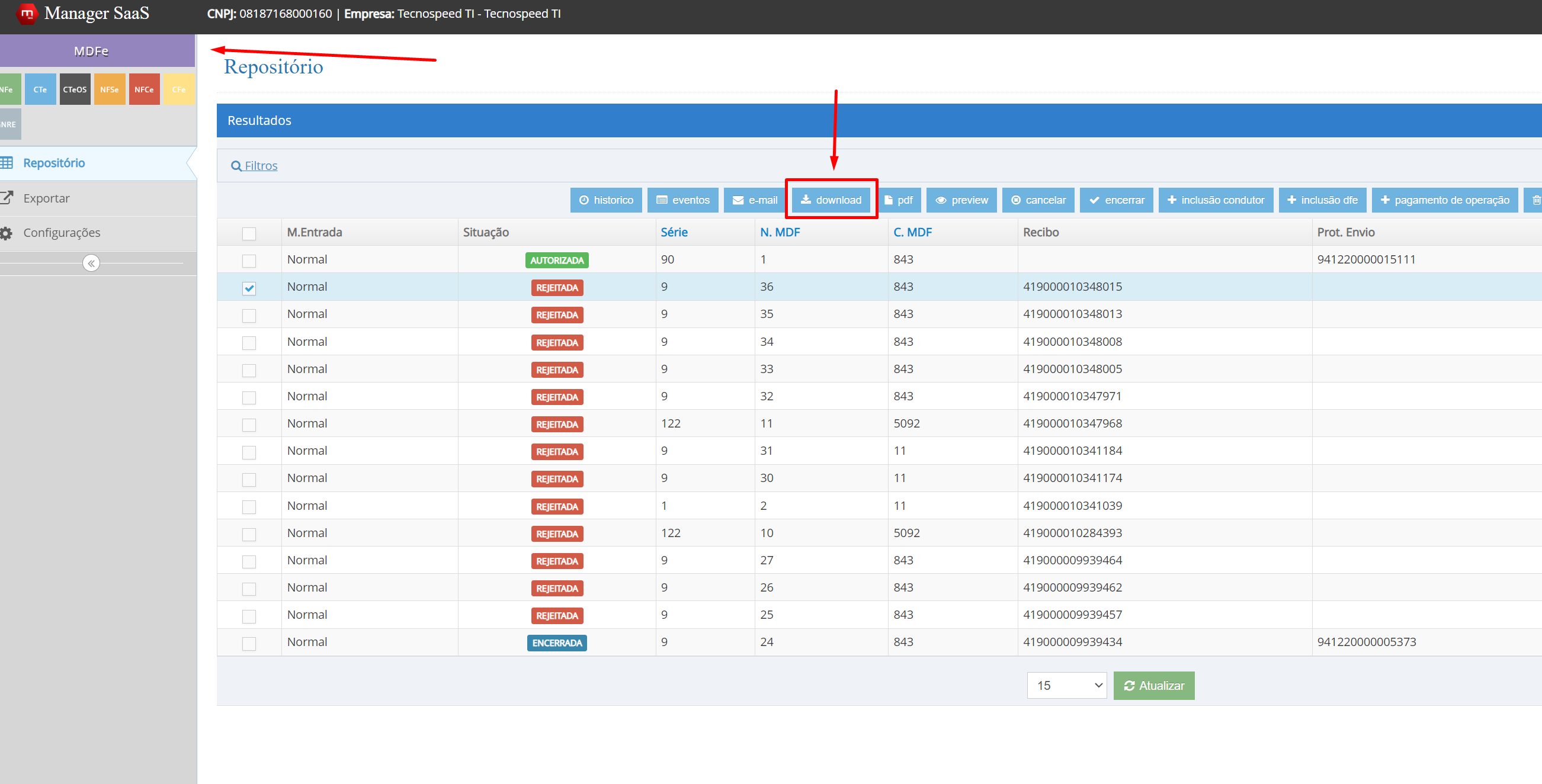Check the row with recibo 419000010284393

coord(249,535)
